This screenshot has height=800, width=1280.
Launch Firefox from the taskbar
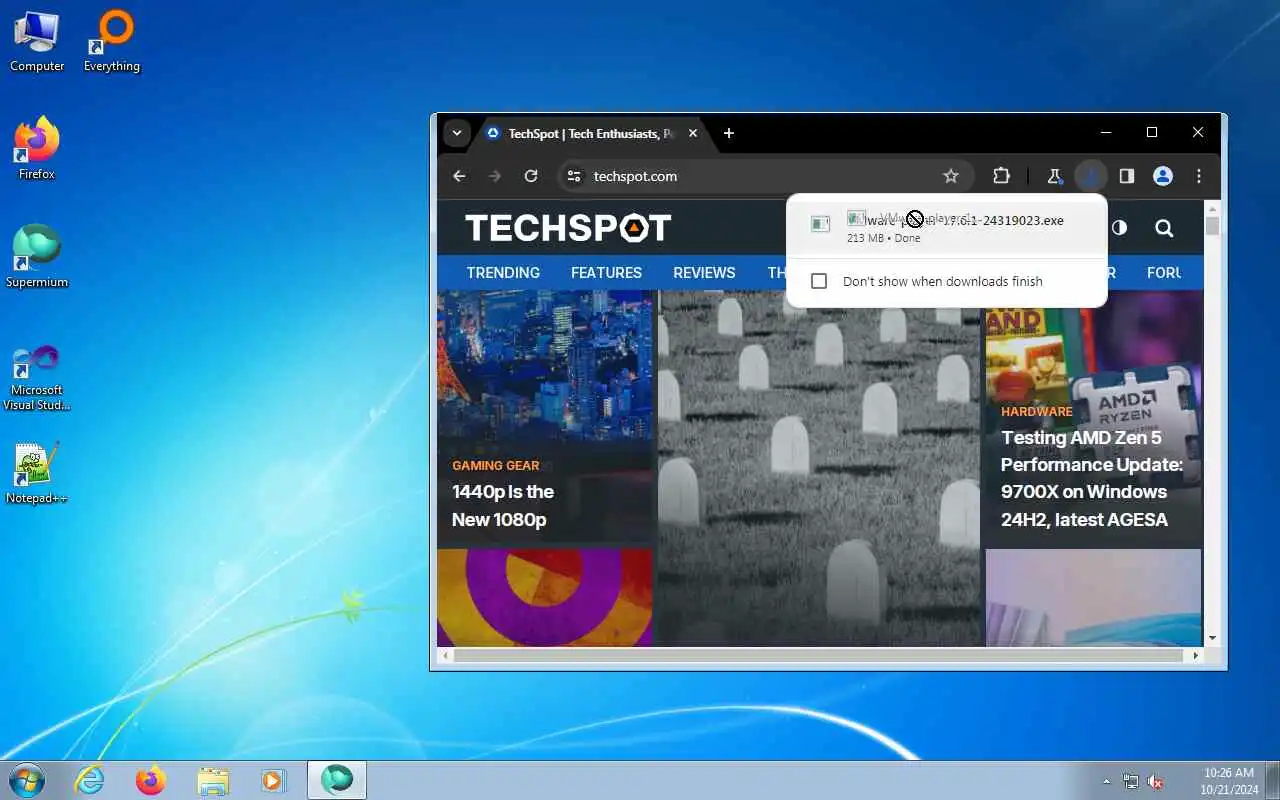[151, 780]
